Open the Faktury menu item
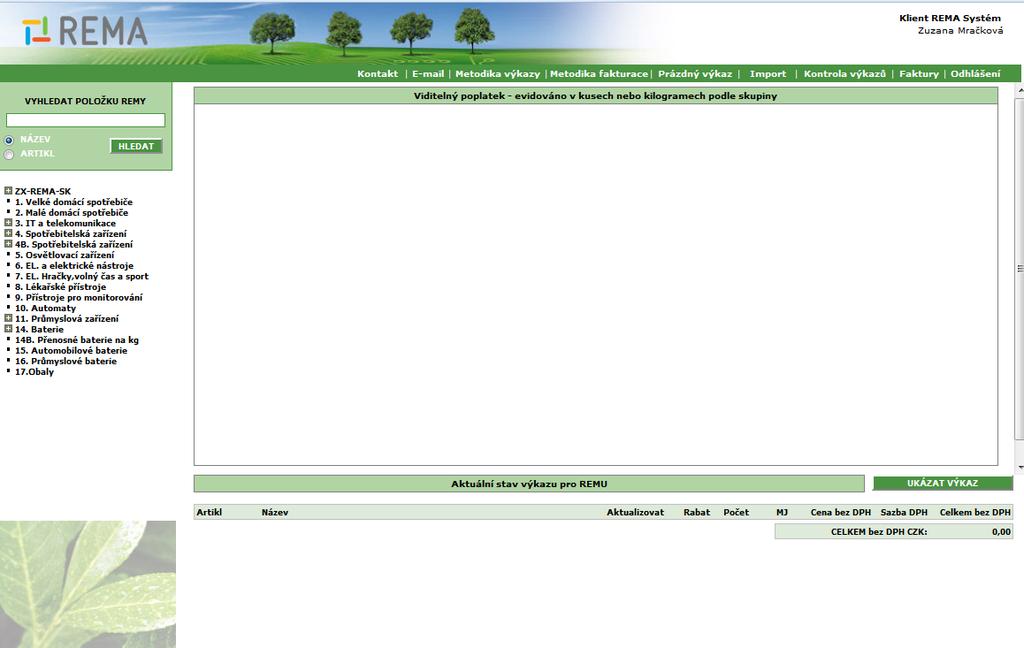The image size is (1024, 648). click(x=919, y=74)
